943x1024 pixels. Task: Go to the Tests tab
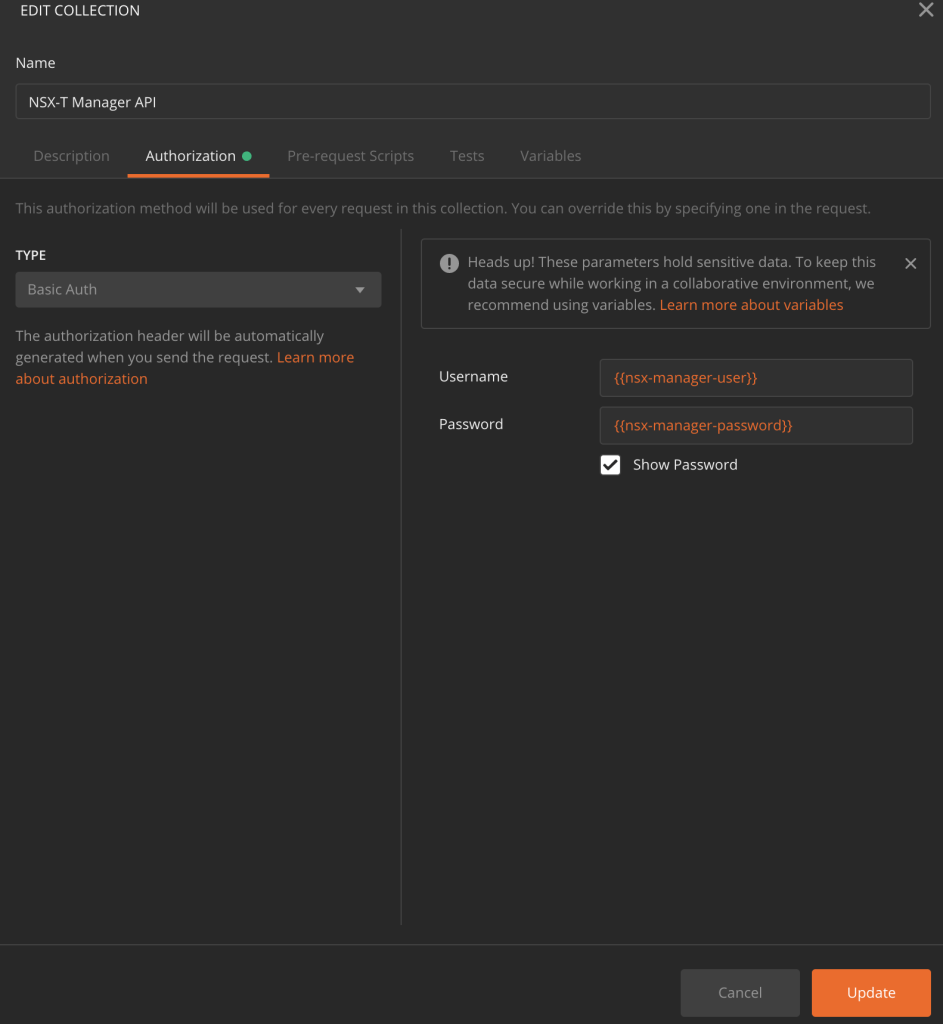(467, 156)
